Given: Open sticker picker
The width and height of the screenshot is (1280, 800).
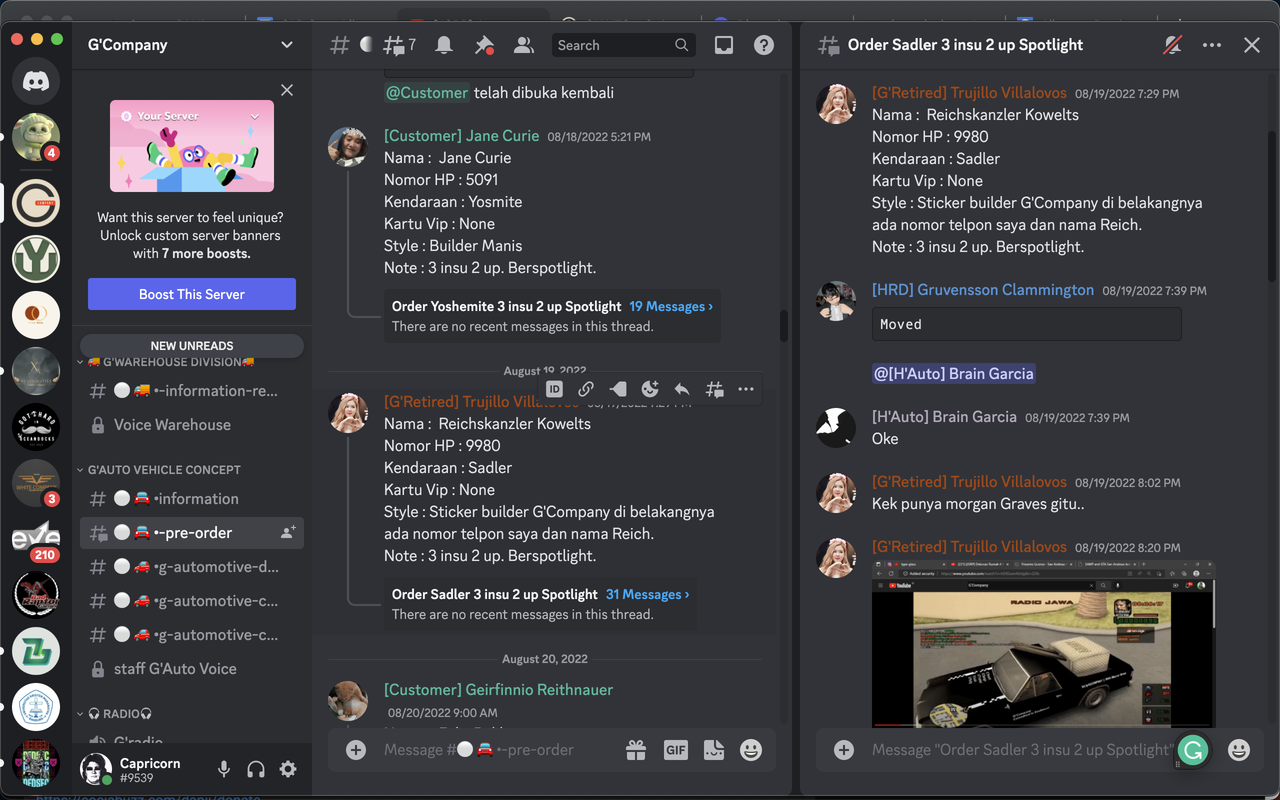Looking at the screenshot, I should [714, 749].
